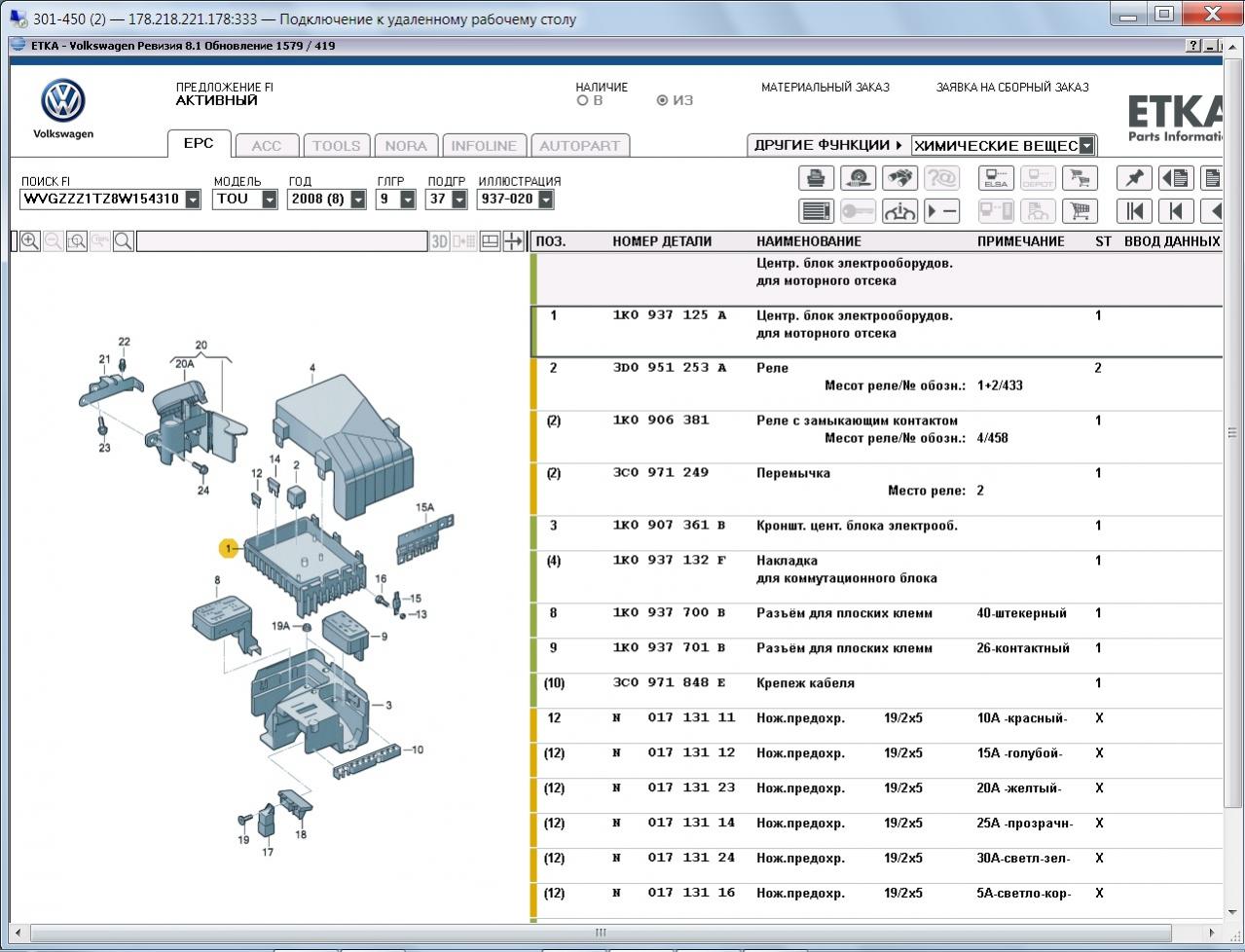Click the ПРИМЕЧАНИЕ column header

pos(1021,241)
